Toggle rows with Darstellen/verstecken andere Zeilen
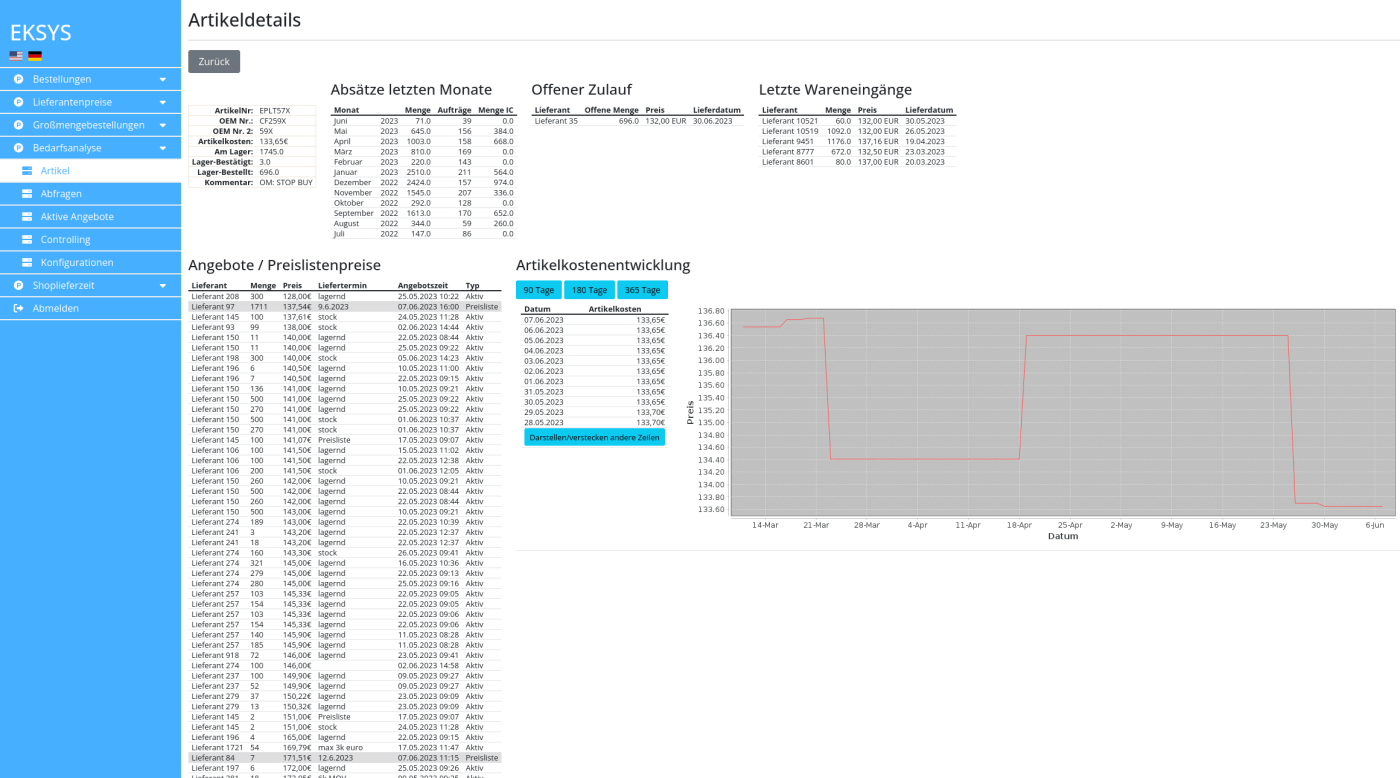This screenshot has height=778, width=1400. tap(594, 437)
